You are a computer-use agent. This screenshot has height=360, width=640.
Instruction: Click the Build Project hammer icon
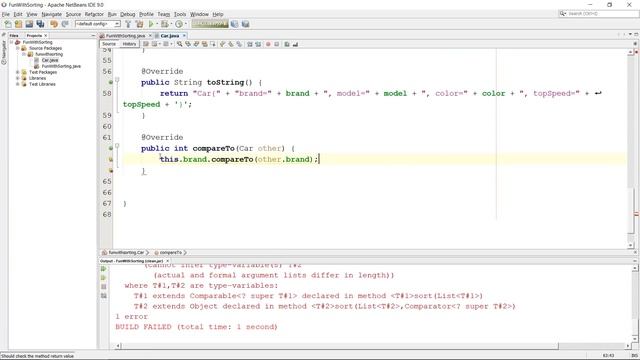point(128,24)
